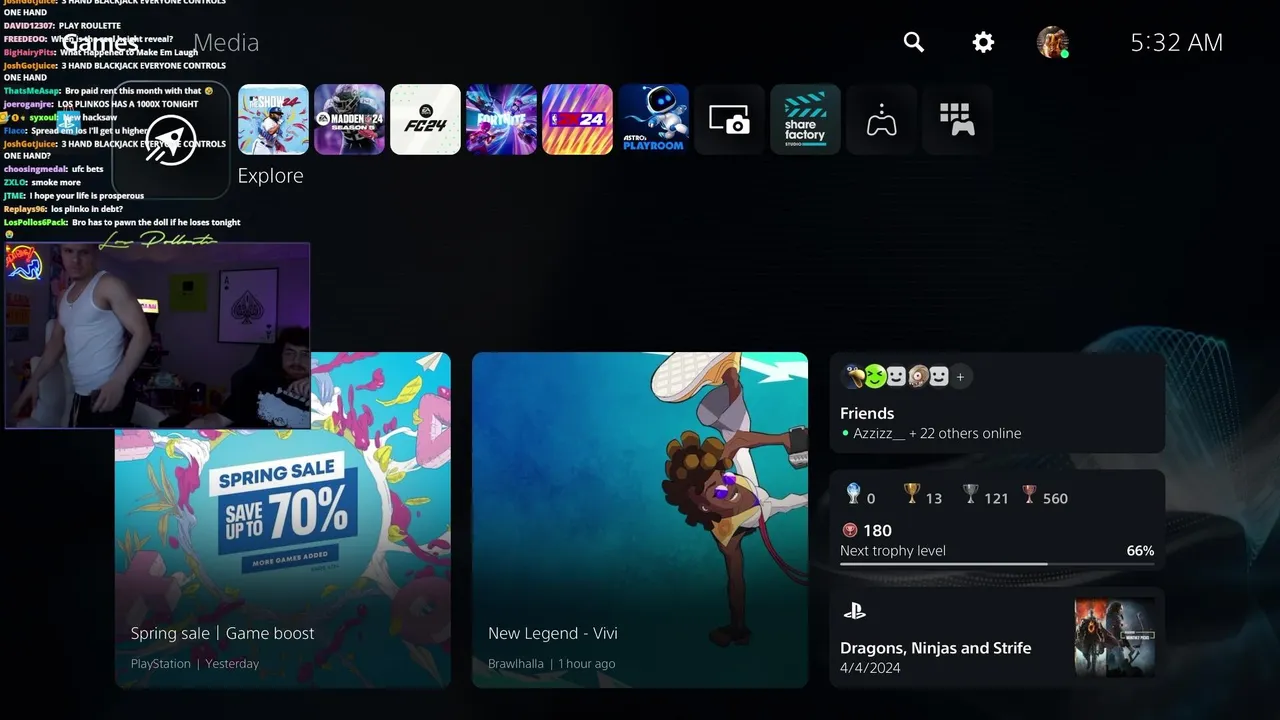
Task: Click the Next trophy level progress bar
Action: pyautogui.click(x=997, y=564)
